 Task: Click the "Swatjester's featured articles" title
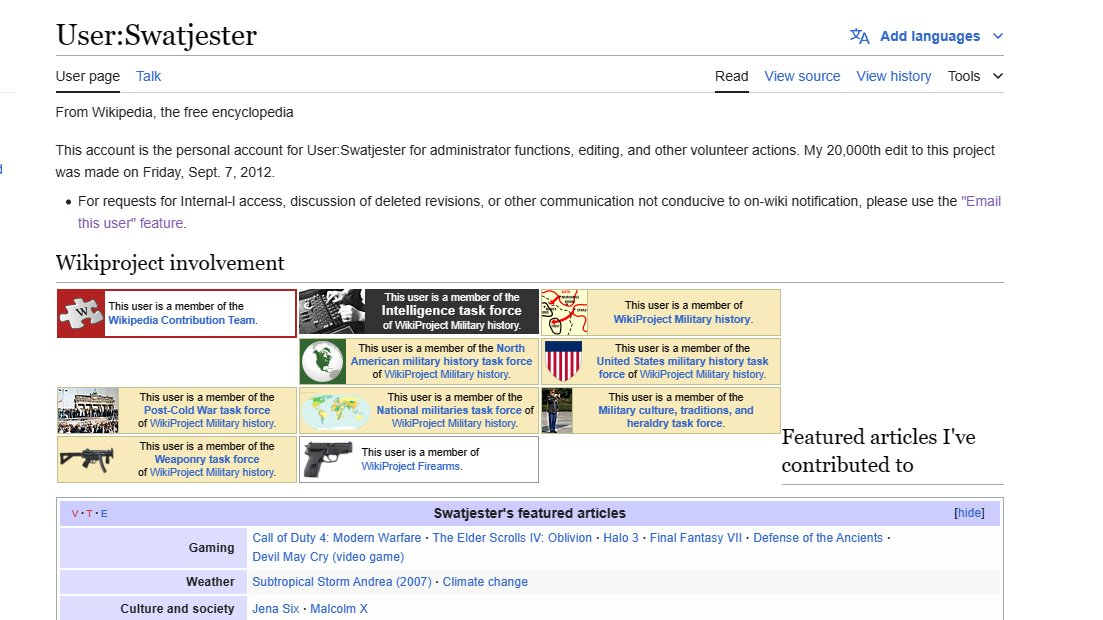pyautogui.click(x=529, y=513)
